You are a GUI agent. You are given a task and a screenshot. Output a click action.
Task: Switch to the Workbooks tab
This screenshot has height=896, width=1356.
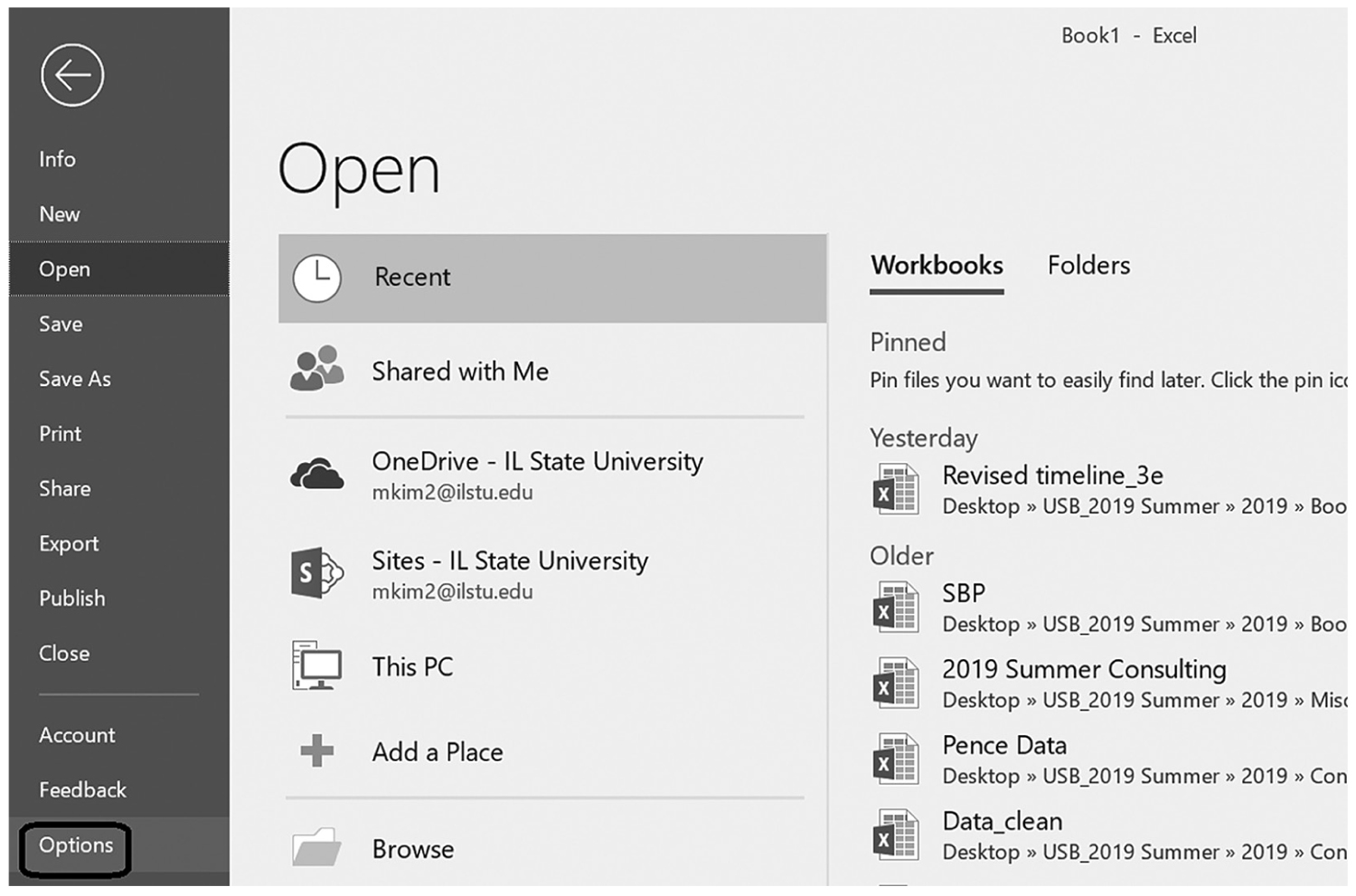(x=937, y=266)
